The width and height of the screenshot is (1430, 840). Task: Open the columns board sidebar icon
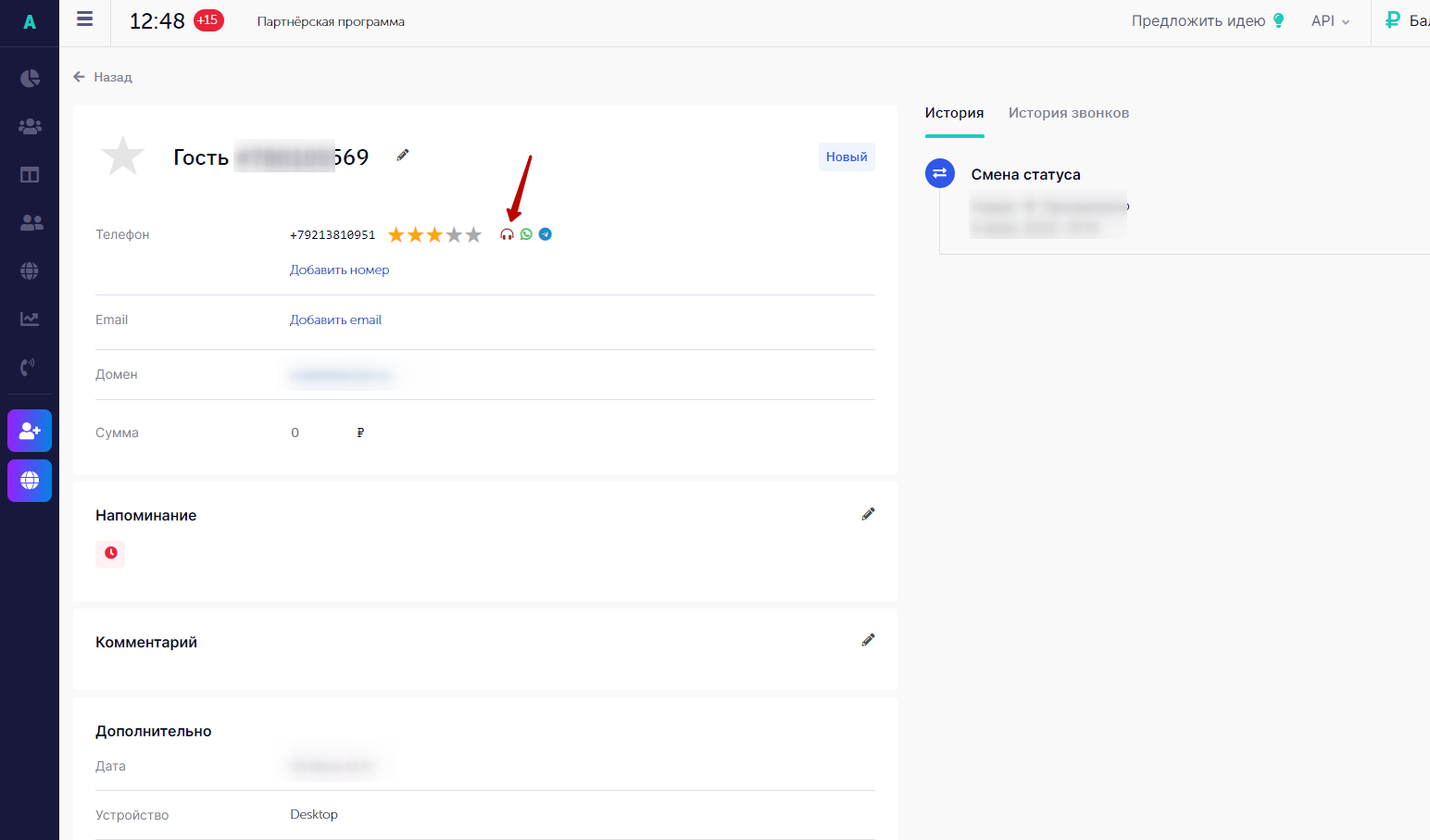pos(30,174)
